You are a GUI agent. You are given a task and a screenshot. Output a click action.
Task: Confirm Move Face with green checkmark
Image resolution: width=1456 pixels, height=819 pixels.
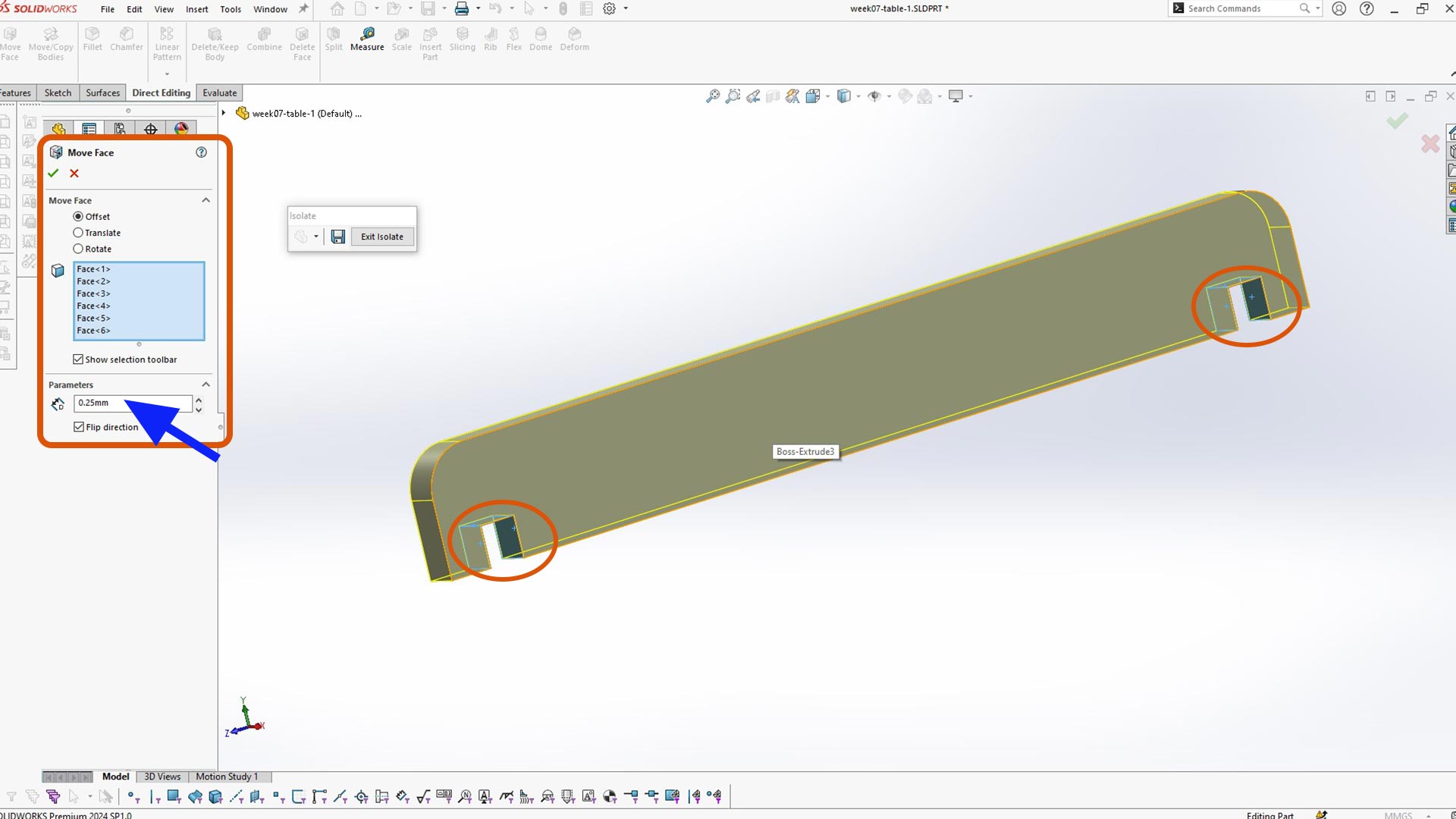(53, 174)
